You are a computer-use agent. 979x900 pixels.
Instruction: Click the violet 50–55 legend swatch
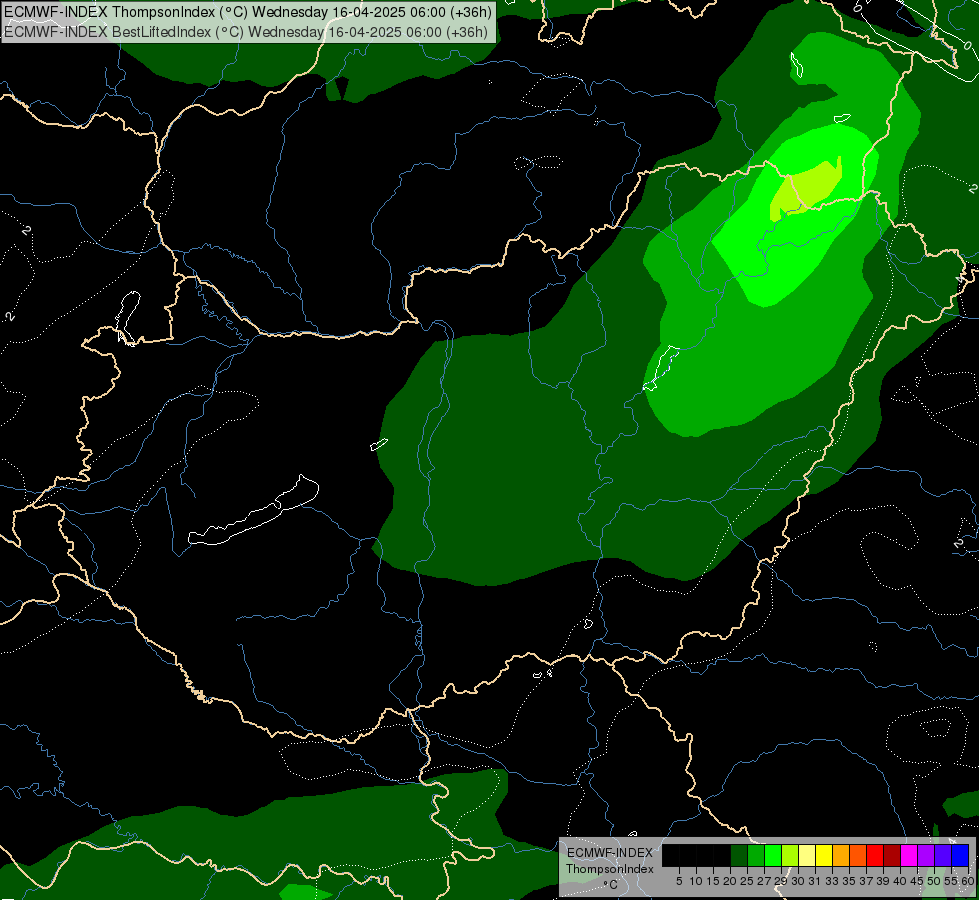point(943,855)
